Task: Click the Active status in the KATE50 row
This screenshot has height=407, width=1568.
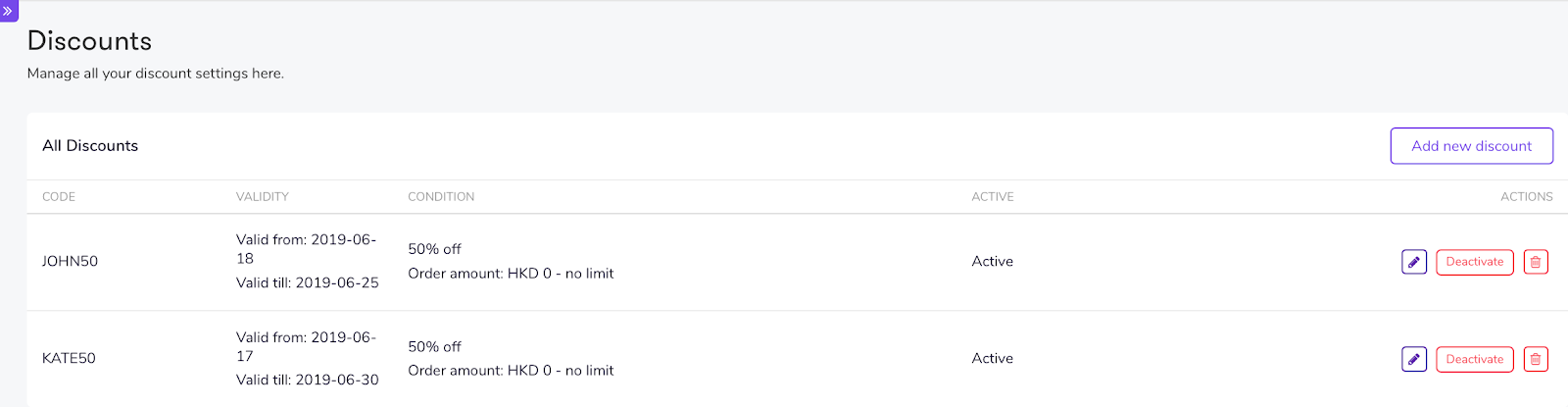Action: click(993, 359)
